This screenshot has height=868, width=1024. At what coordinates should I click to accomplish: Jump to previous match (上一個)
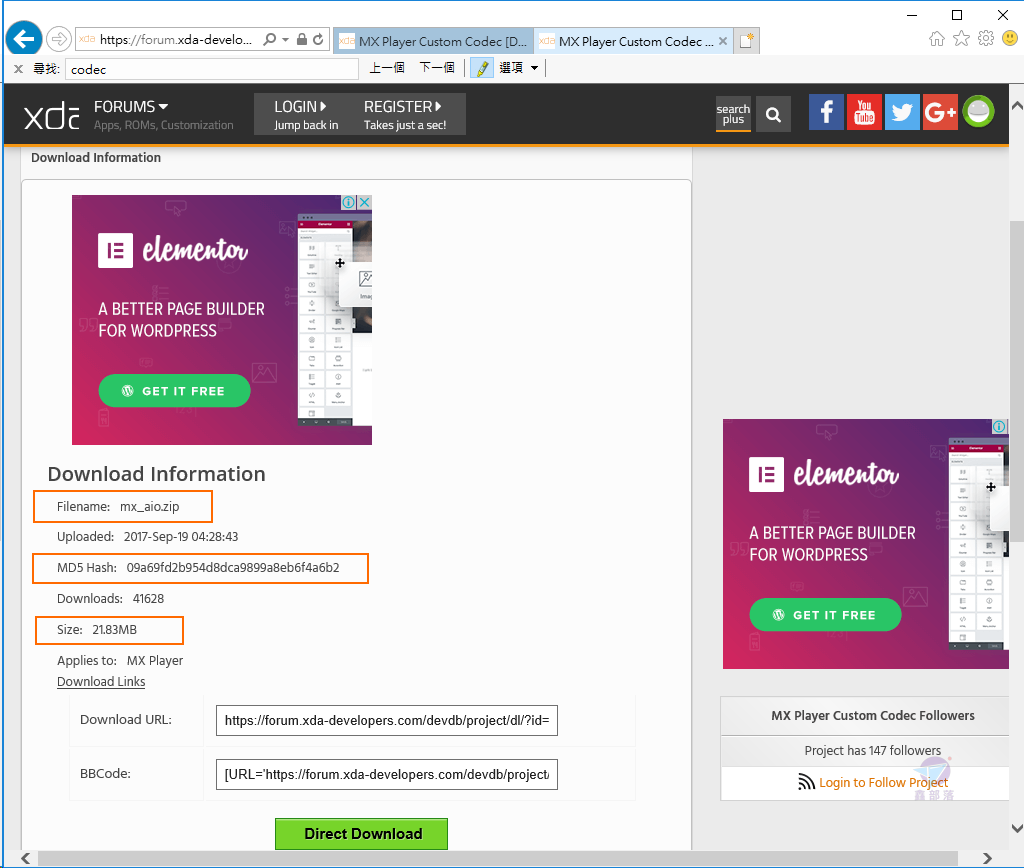tap(387, 68)
